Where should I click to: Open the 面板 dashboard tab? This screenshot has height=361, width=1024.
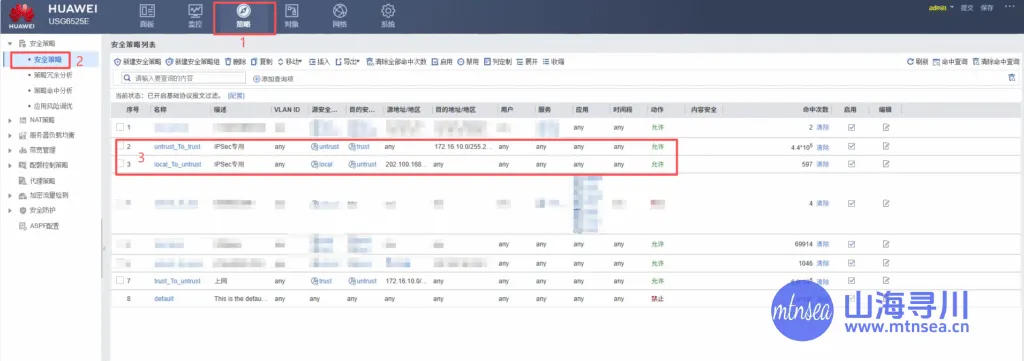(x=148, y=16)
